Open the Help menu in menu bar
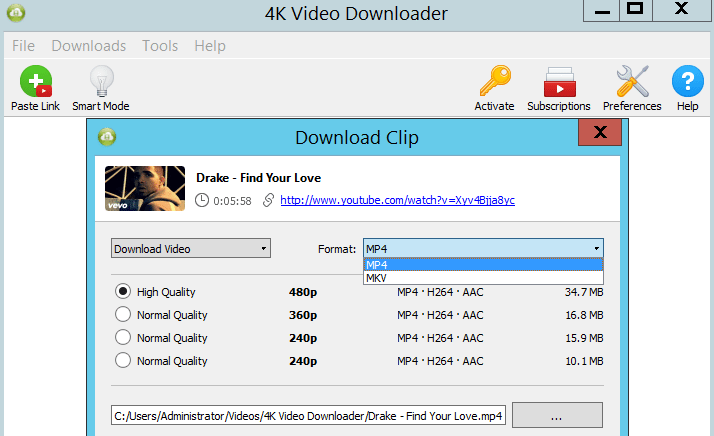 (210, 46)
